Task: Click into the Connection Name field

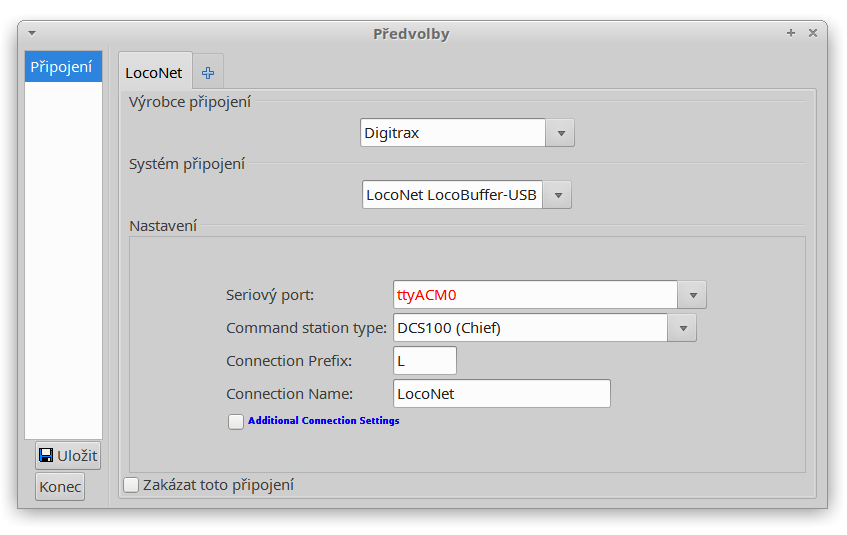Action: tap(502, 394)
